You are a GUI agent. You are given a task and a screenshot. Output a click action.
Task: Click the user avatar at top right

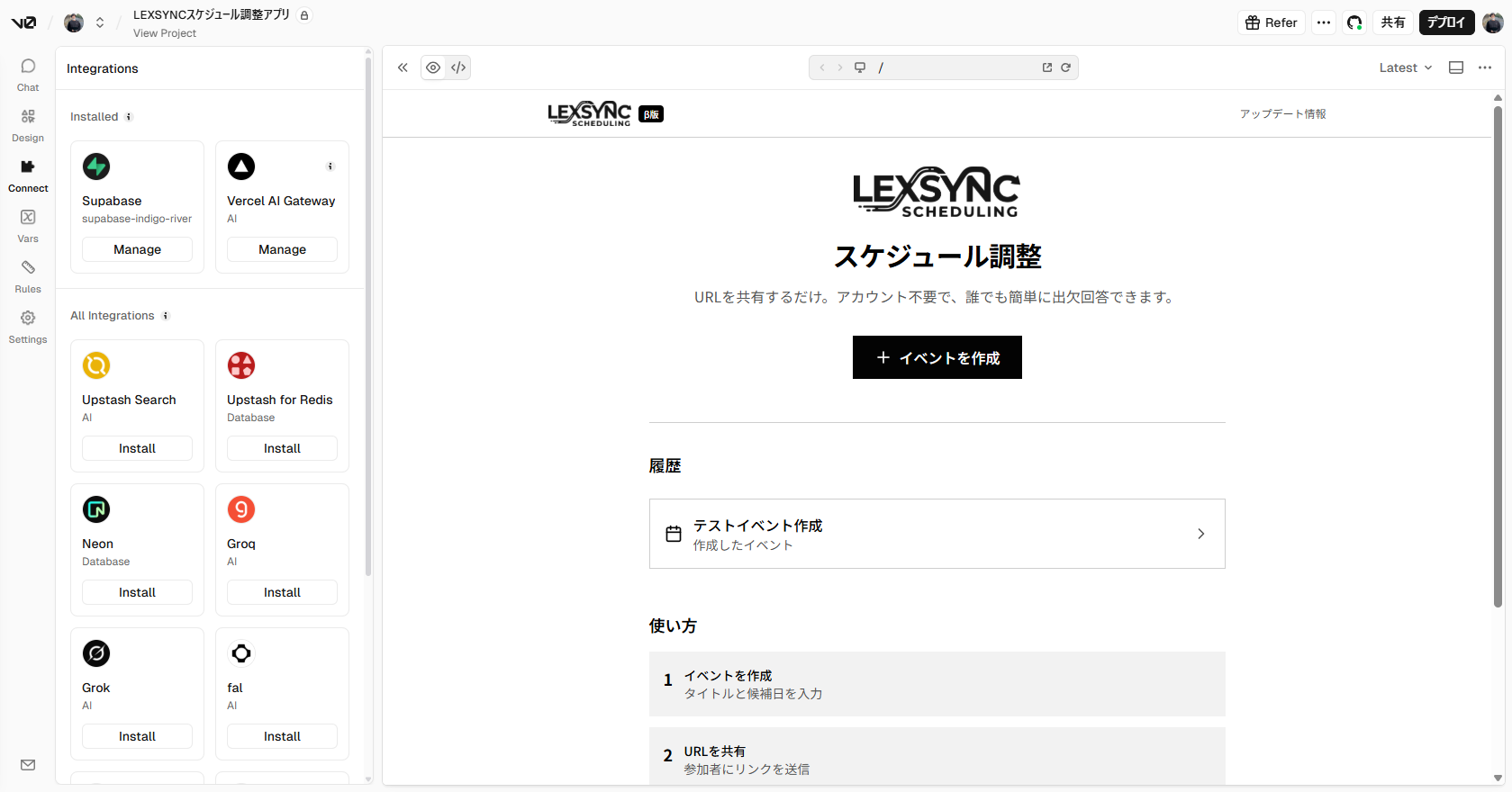coord(1492,22)
